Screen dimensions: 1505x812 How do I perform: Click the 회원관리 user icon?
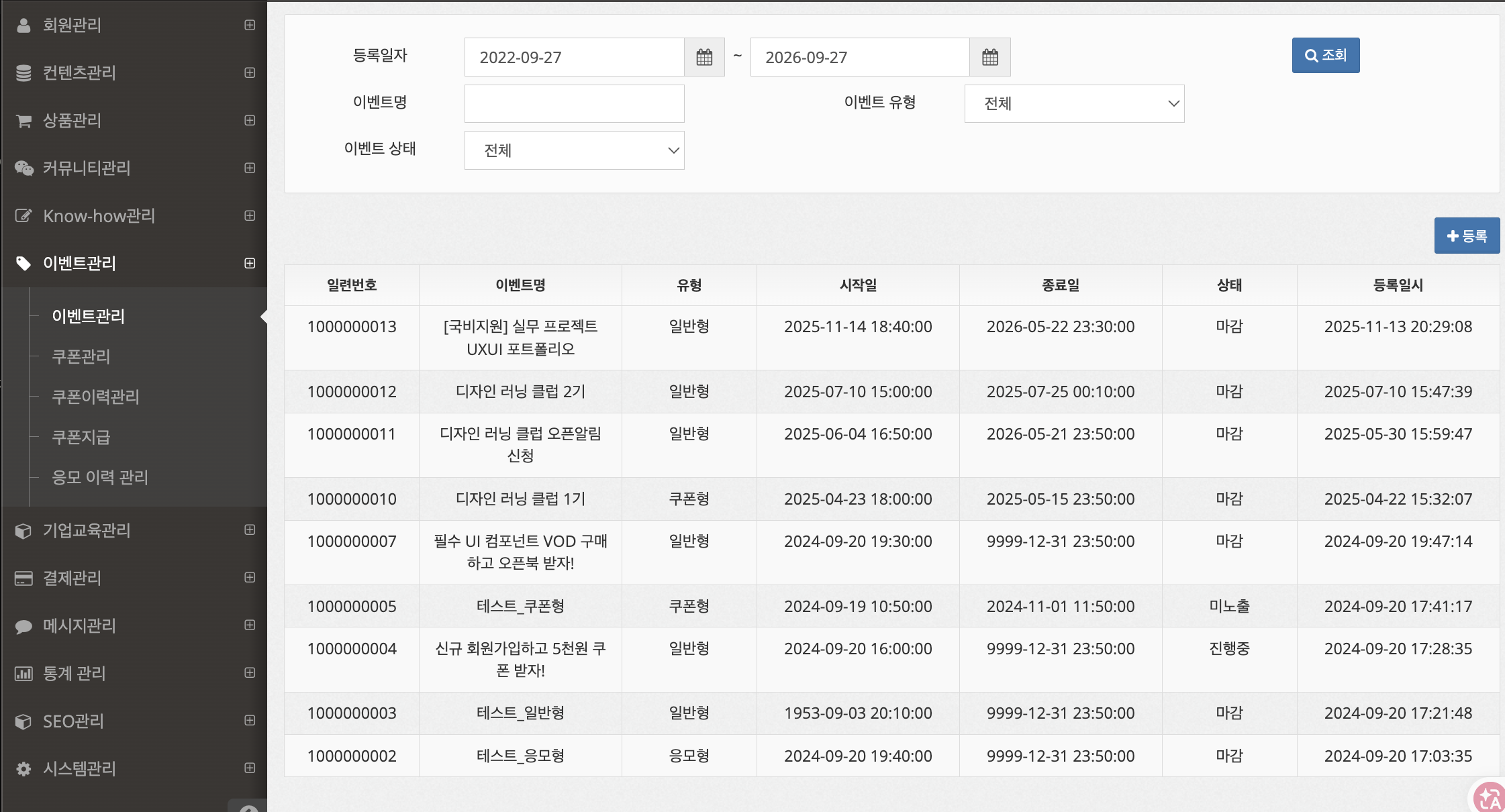tap(23, 26)
